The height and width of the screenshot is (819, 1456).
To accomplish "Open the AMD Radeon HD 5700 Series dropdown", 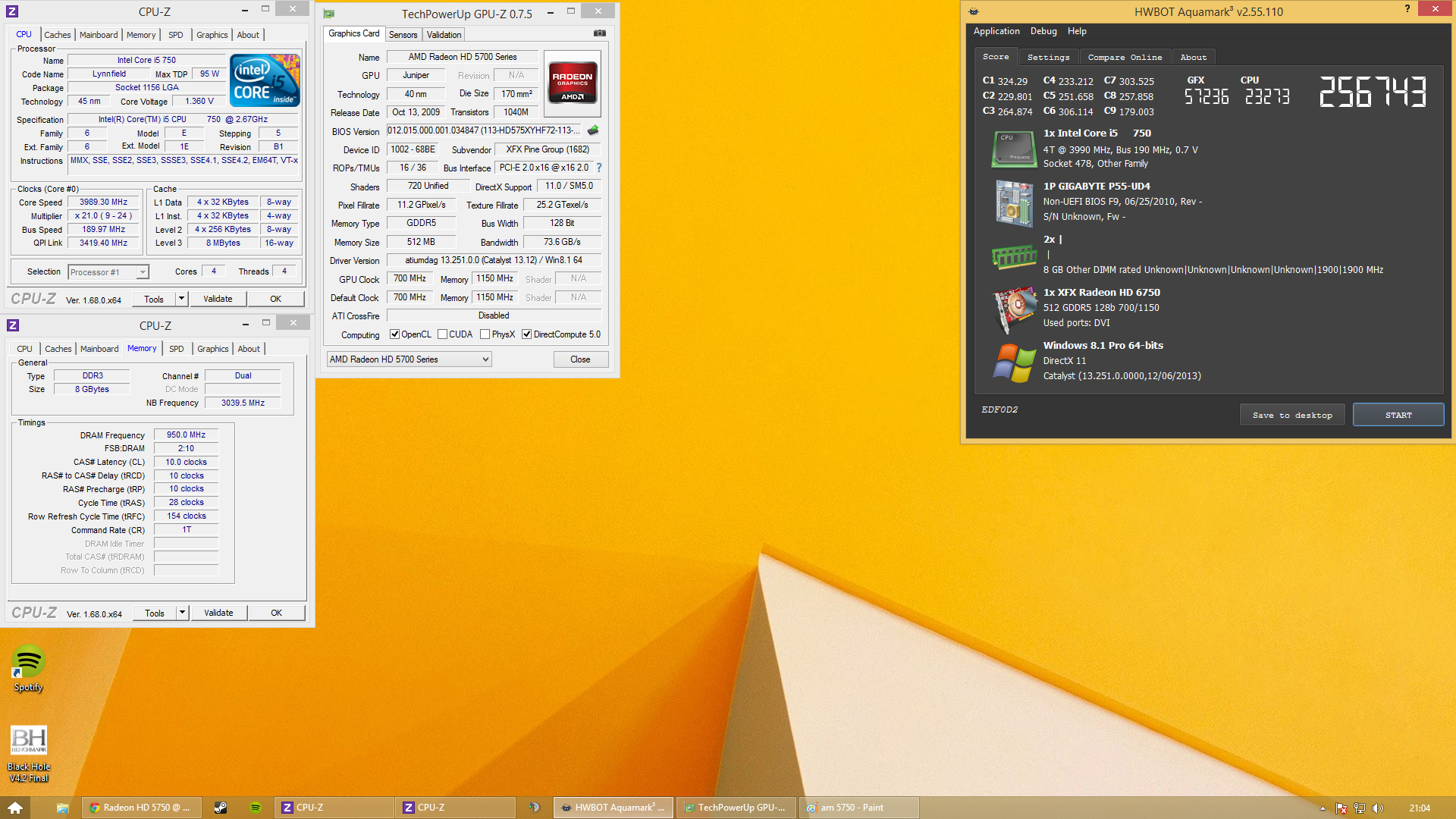I will tap(409, 359).
